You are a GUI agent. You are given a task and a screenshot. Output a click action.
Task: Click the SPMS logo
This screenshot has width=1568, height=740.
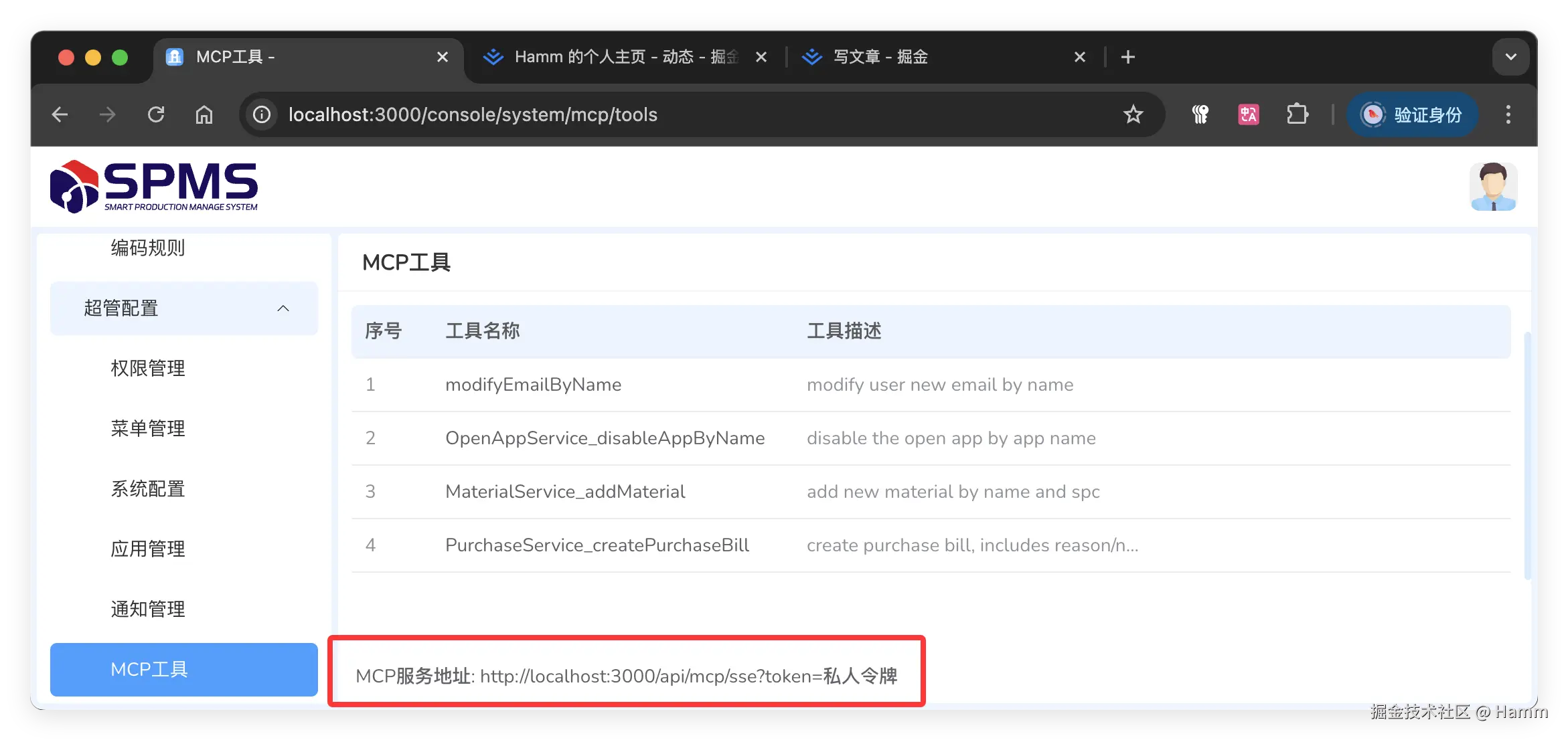155,186
